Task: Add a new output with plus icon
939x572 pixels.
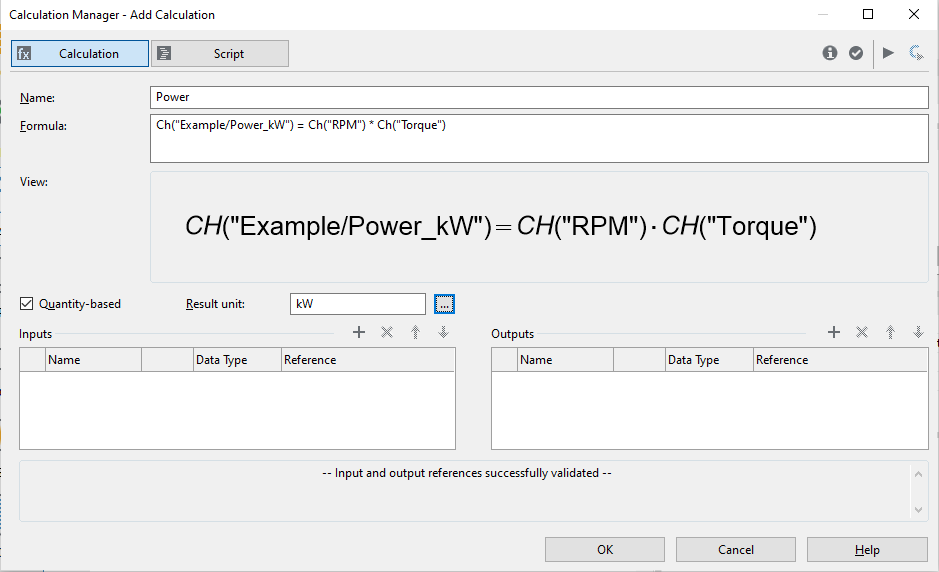Action: coord(834,333)
